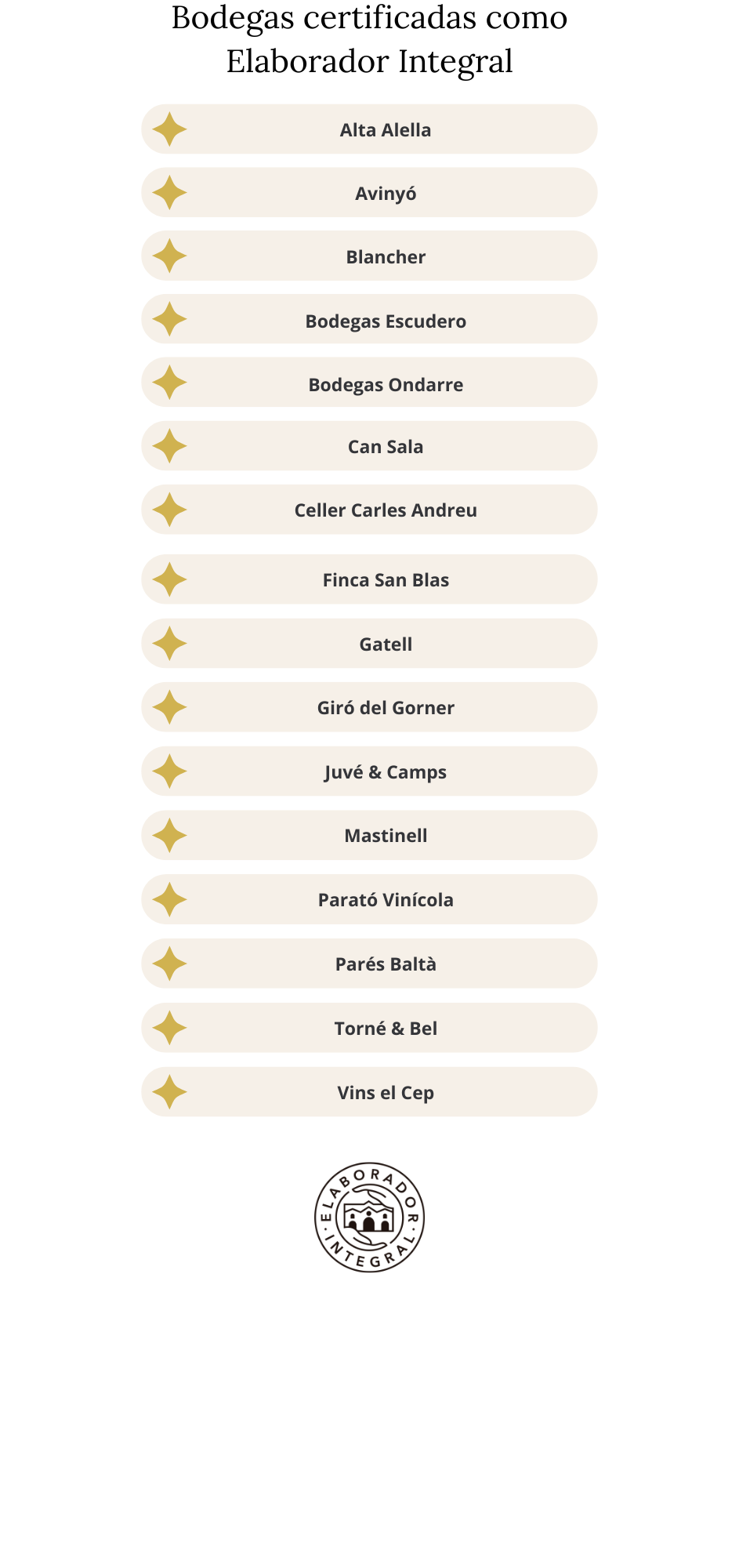The image size is (739, 1568).
Task: Select Finca San Blas winery
Action: (x=369, y=579)
